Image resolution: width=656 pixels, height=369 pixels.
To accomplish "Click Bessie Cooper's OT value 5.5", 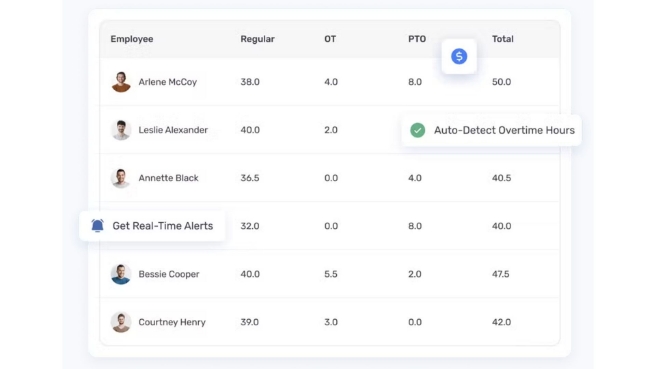I will click(331, 274).
